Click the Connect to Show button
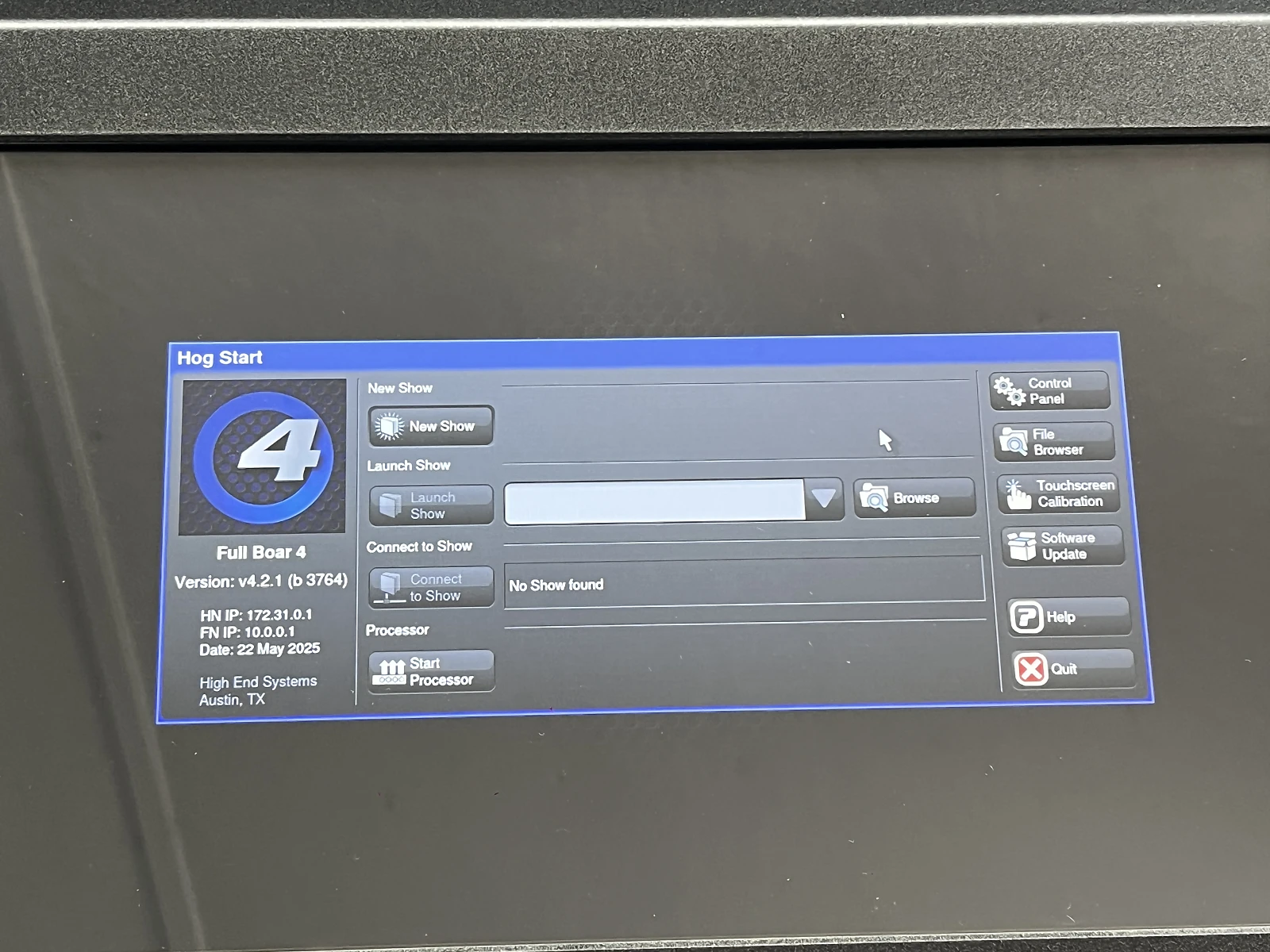This screenshot has height=952, width=1270. click(432, 587)
